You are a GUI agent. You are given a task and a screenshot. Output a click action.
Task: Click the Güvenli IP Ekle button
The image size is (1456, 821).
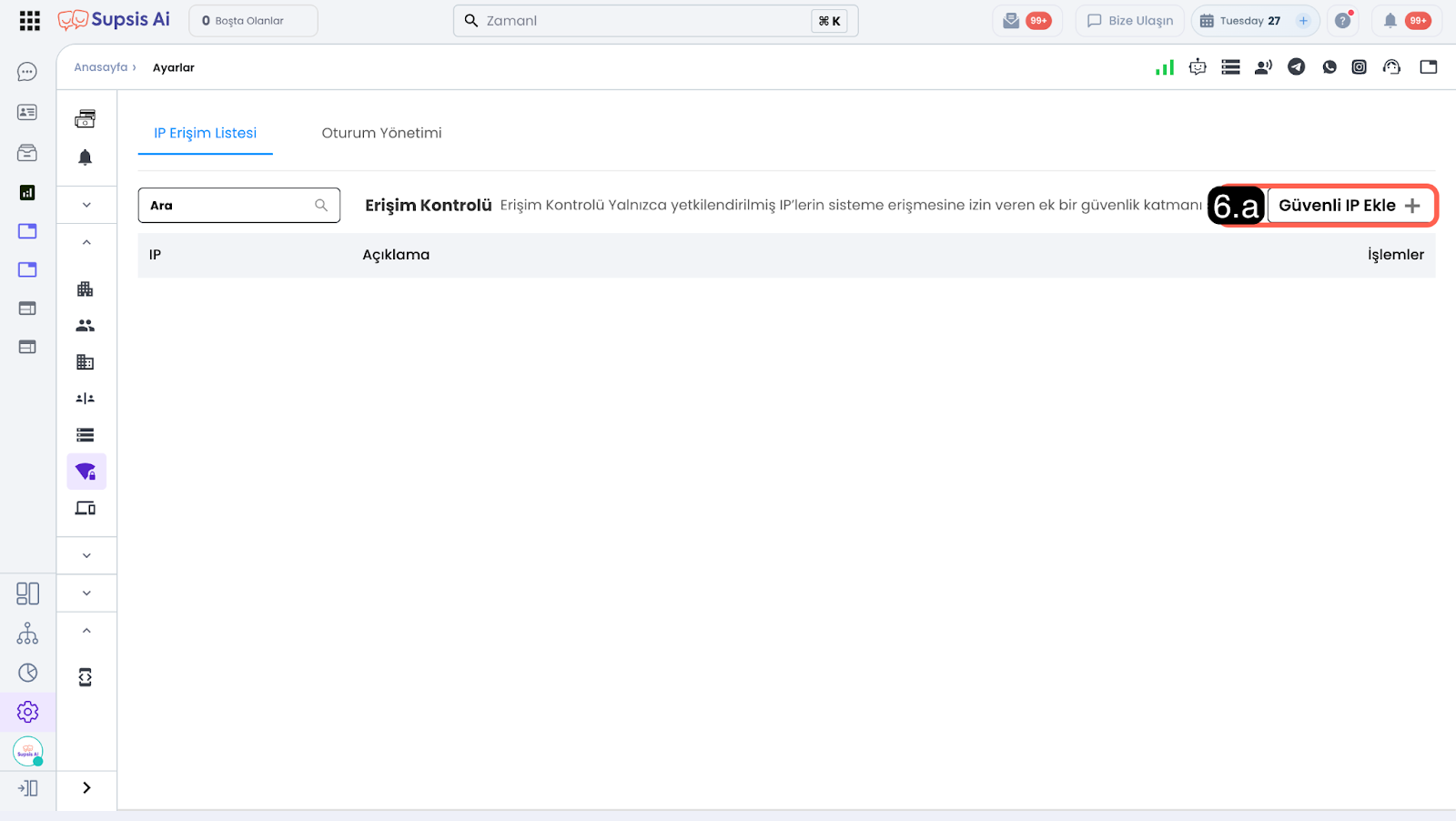point(1350,206)
